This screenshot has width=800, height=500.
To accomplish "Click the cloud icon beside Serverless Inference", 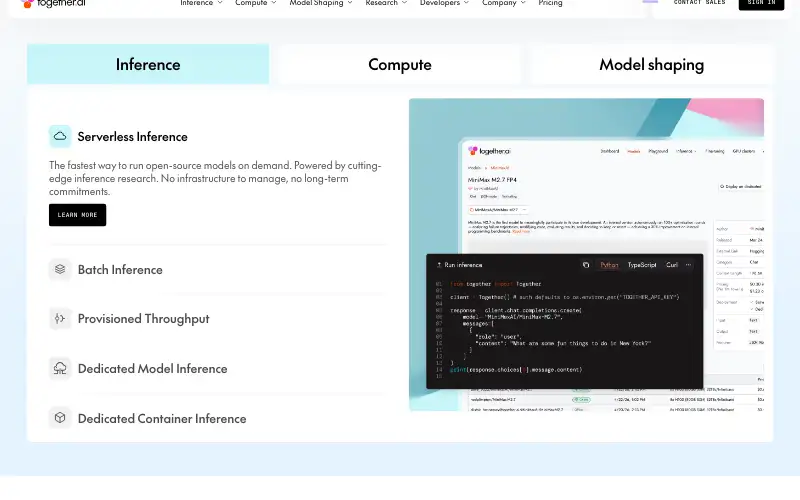I will coord(60,136).
